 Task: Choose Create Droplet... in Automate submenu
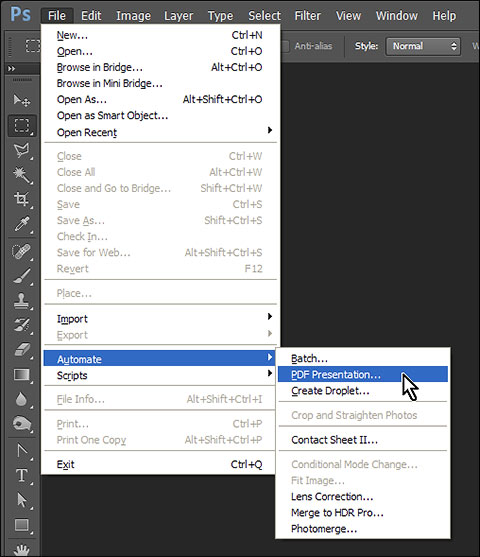(363, 391)
